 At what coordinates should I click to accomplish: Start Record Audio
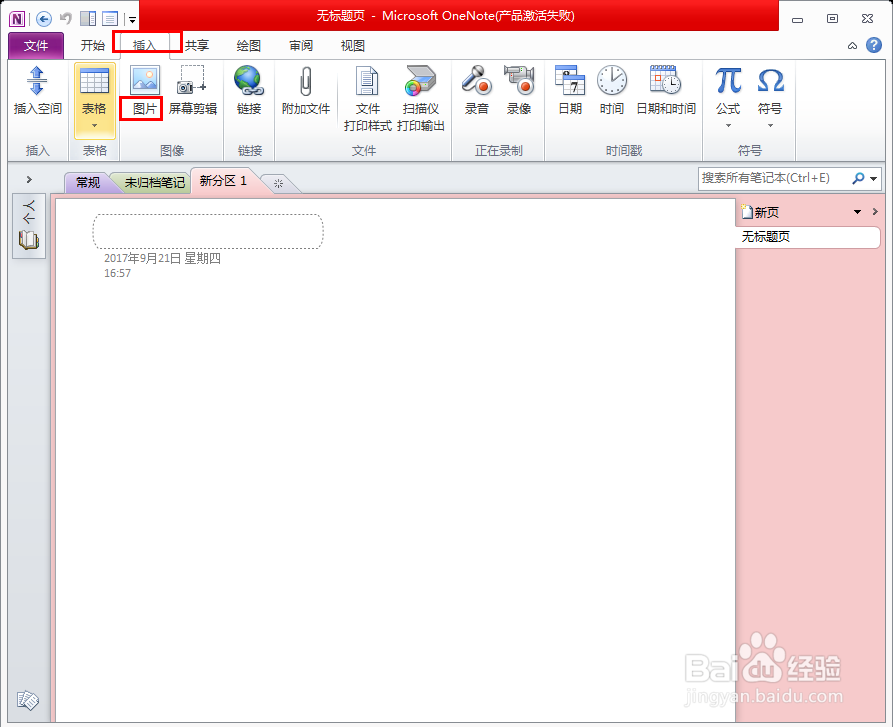476,91
